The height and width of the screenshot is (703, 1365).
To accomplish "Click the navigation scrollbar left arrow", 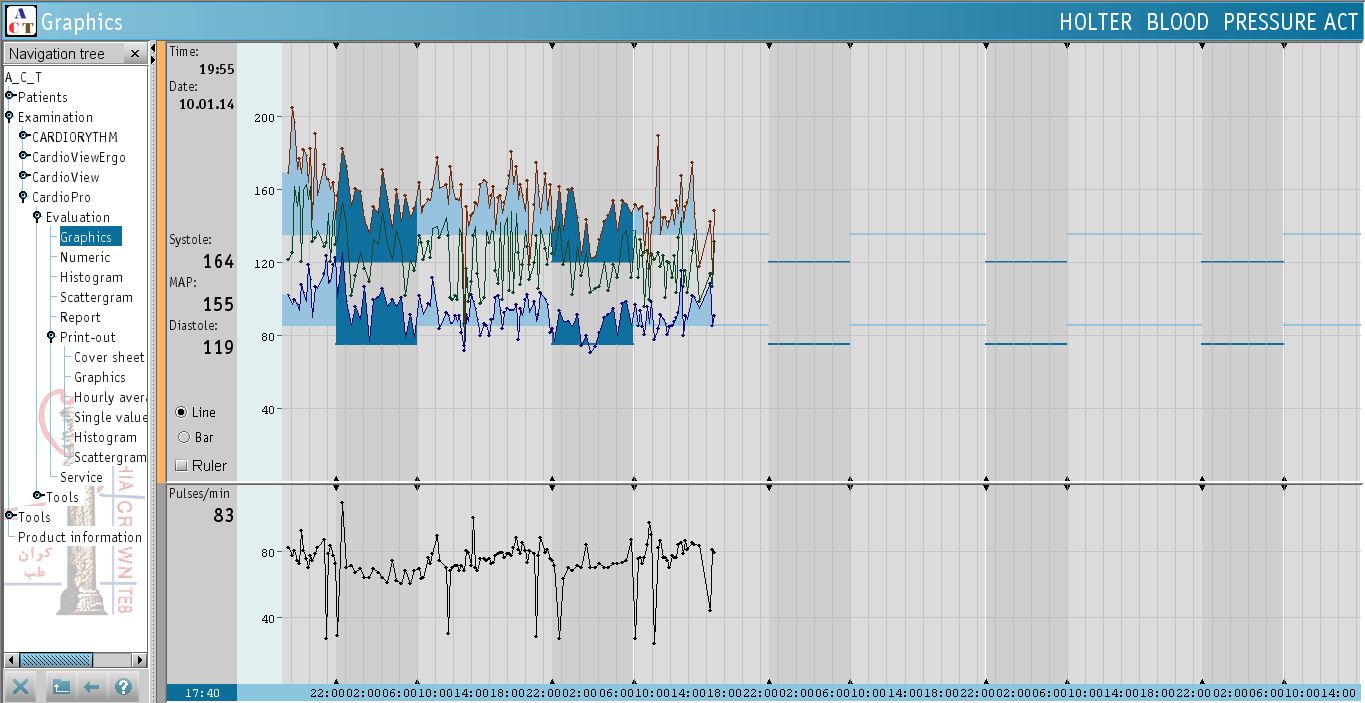I will pyautogui.click(x=11, y=660).
